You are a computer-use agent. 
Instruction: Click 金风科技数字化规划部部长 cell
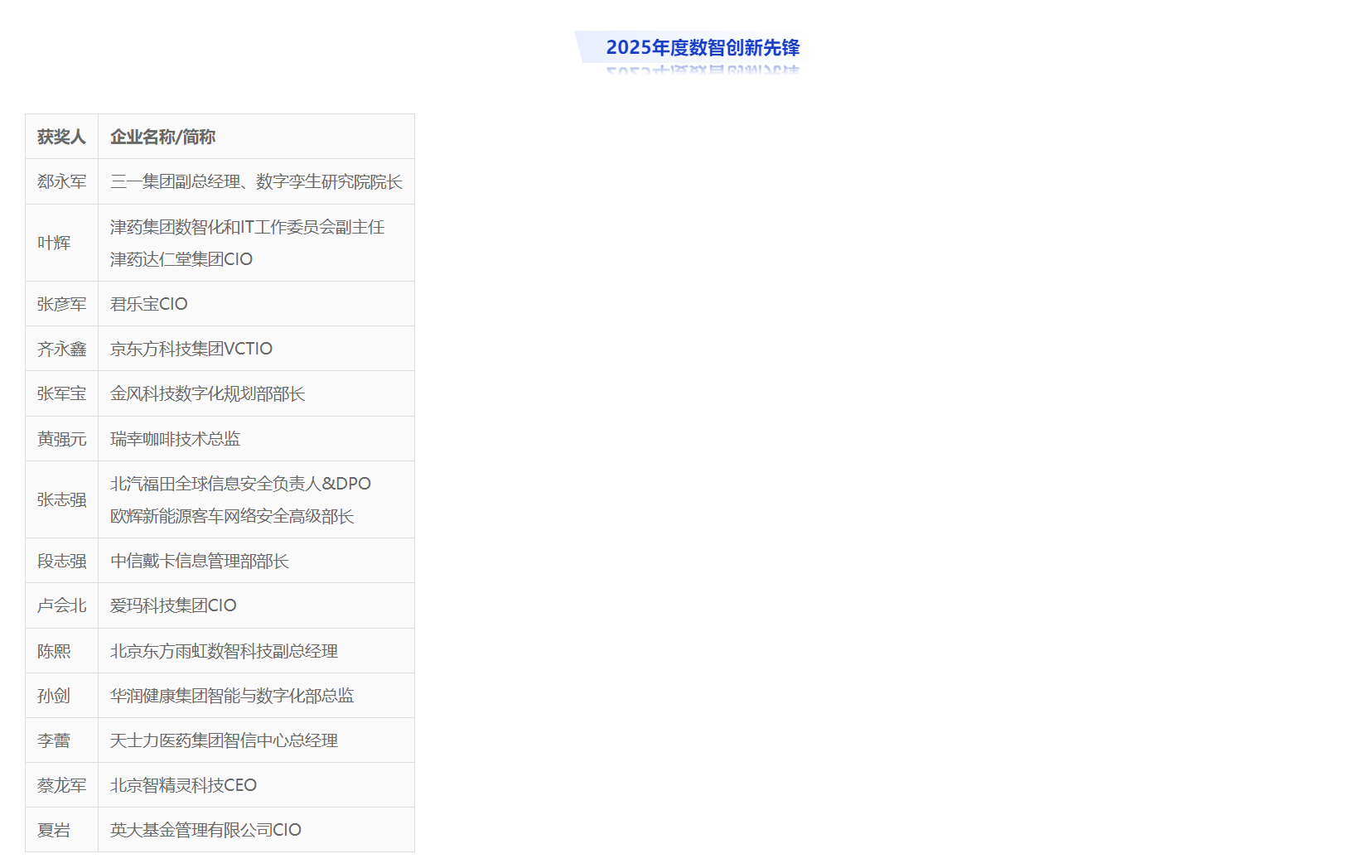coord(208,393)
